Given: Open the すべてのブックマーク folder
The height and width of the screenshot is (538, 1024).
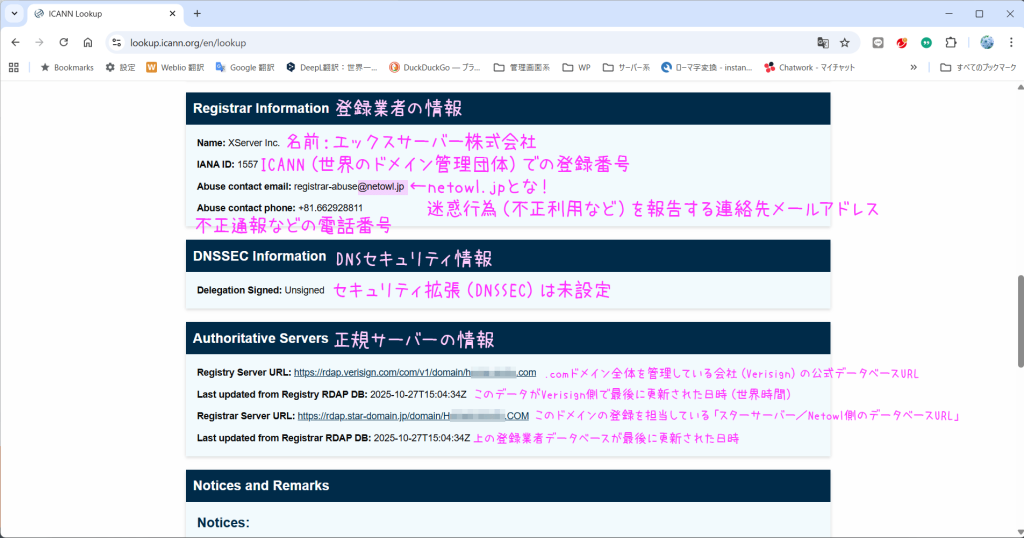Looking at the screenshot, I should 978,67.
